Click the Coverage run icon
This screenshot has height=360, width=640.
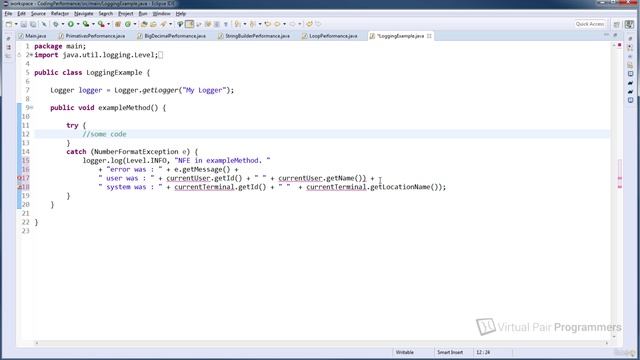click(x=86, y=24)
